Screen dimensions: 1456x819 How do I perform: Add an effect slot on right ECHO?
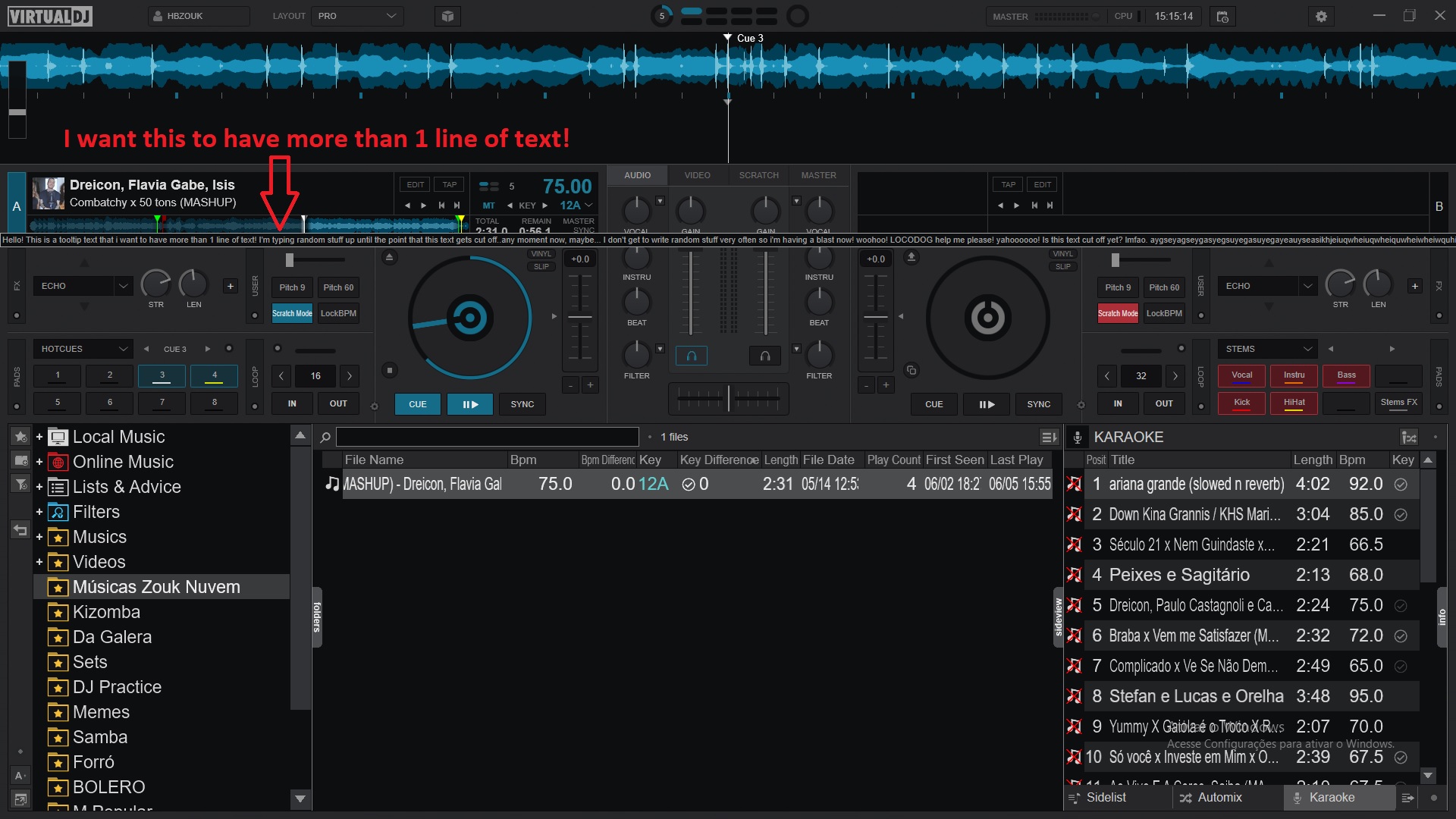pos(1414,286)
